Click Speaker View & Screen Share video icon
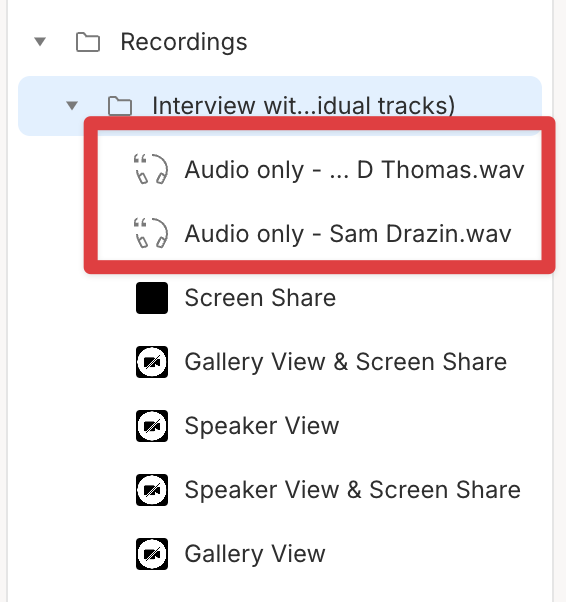This screenshot has width=566, height=602. click(152, 490)
